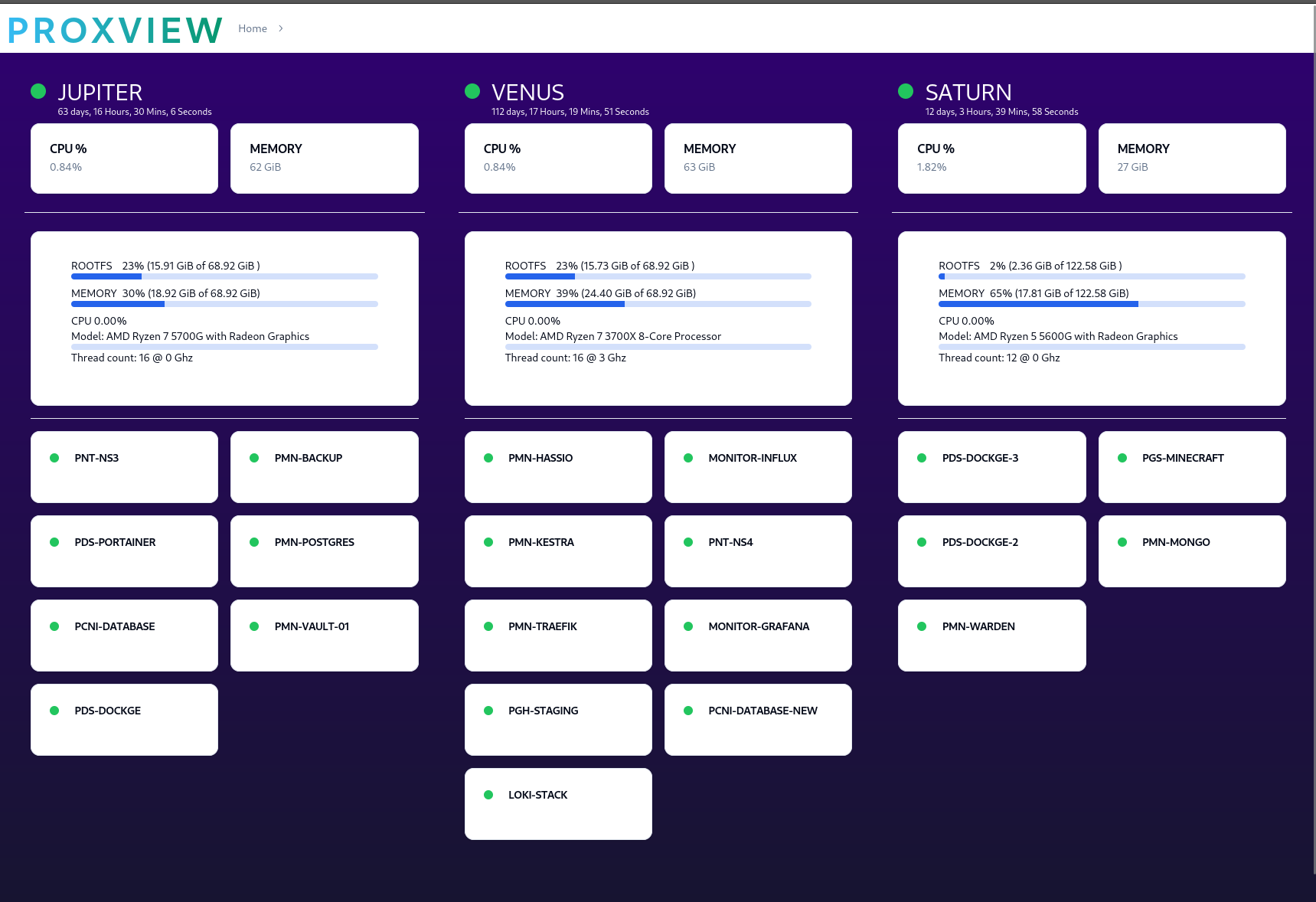Click the status dot on LOKI-STACK card
This screenshot has height=902, width=1316.
488,795
